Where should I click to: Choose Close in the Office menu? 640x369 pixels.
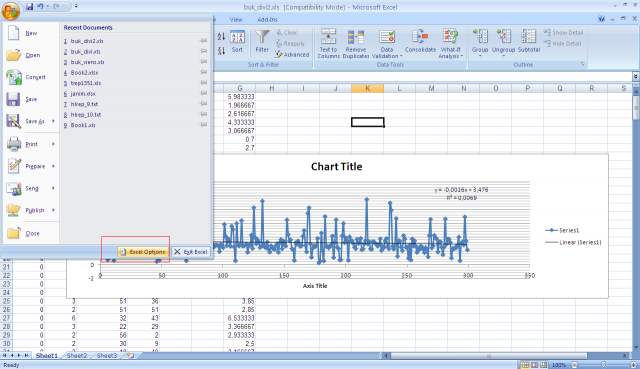pos(31,233)
